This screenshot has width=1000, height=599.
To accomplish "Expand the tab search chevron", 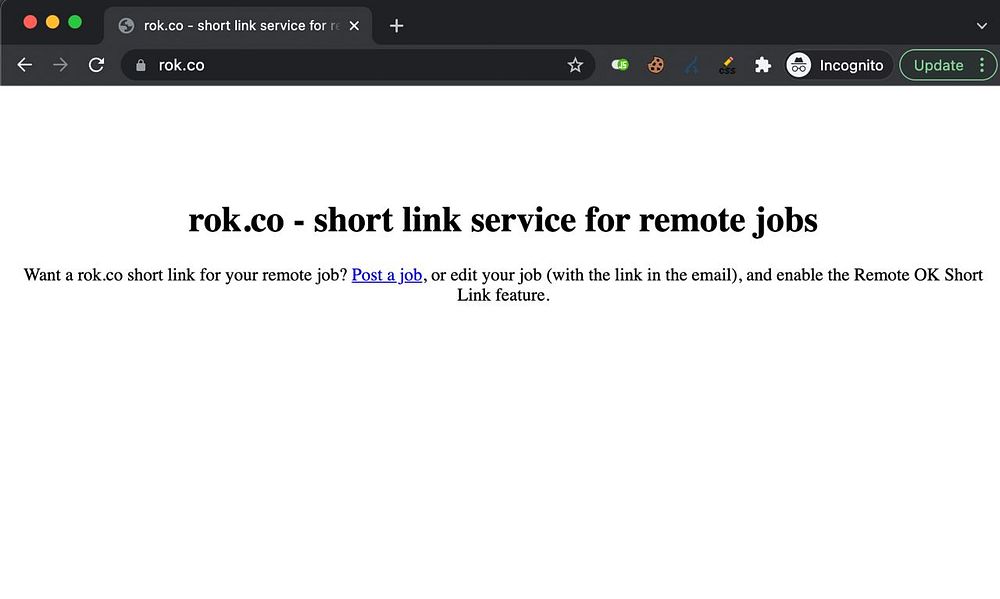I will coord(982,26).
